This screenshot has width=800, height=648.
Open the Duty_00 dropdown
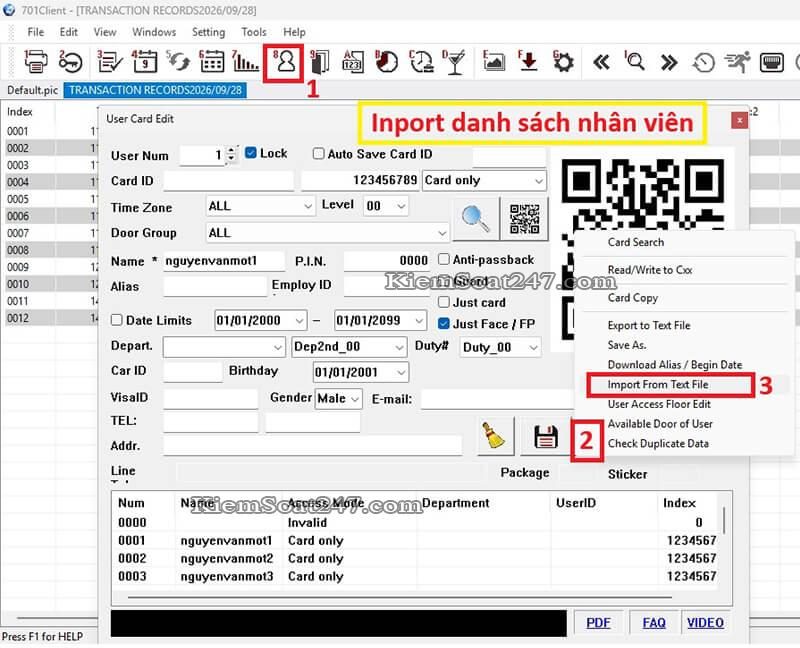[500, 347]
